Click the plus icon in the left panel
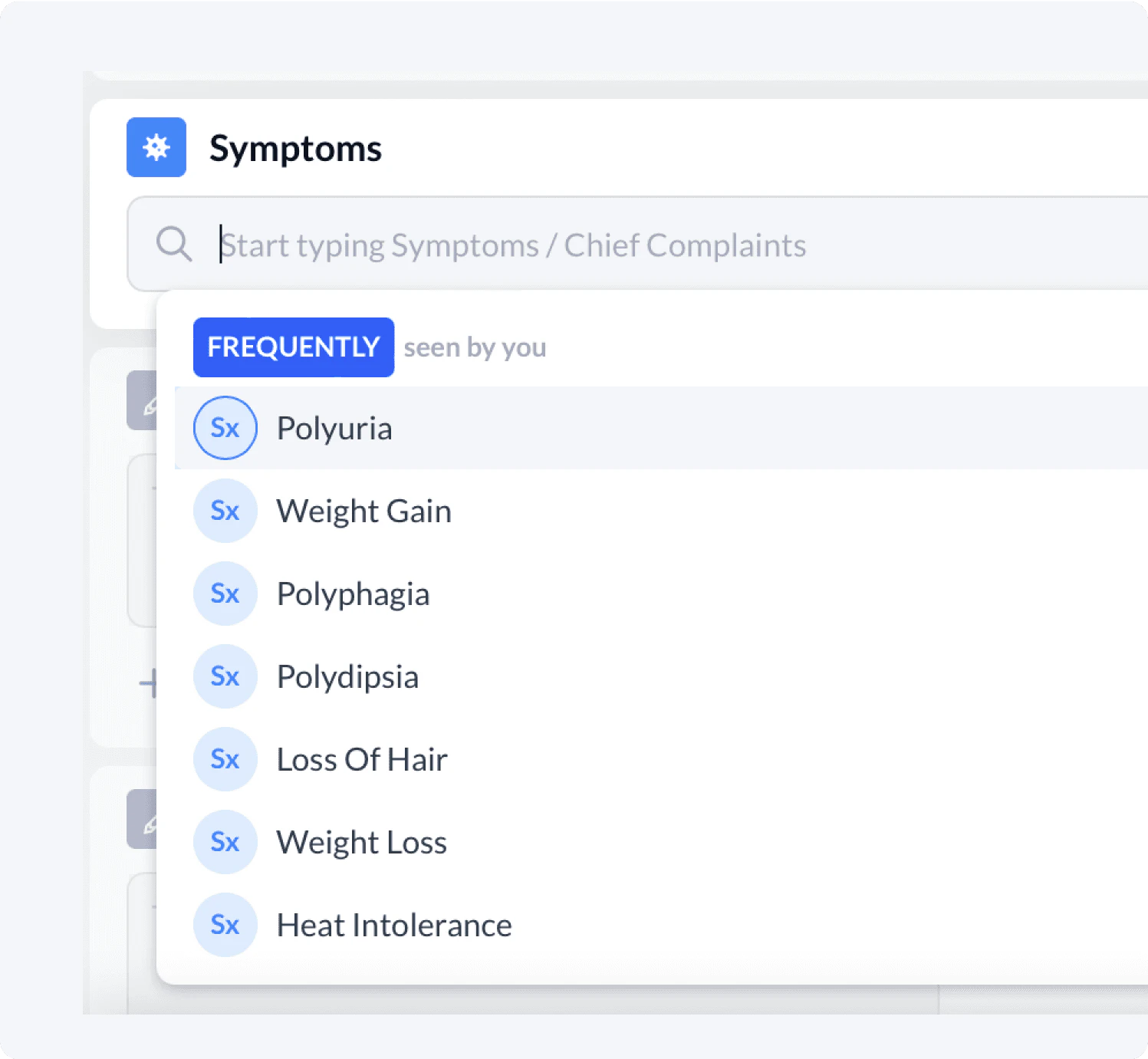The image size is (1148, 1059). [152, 682]
